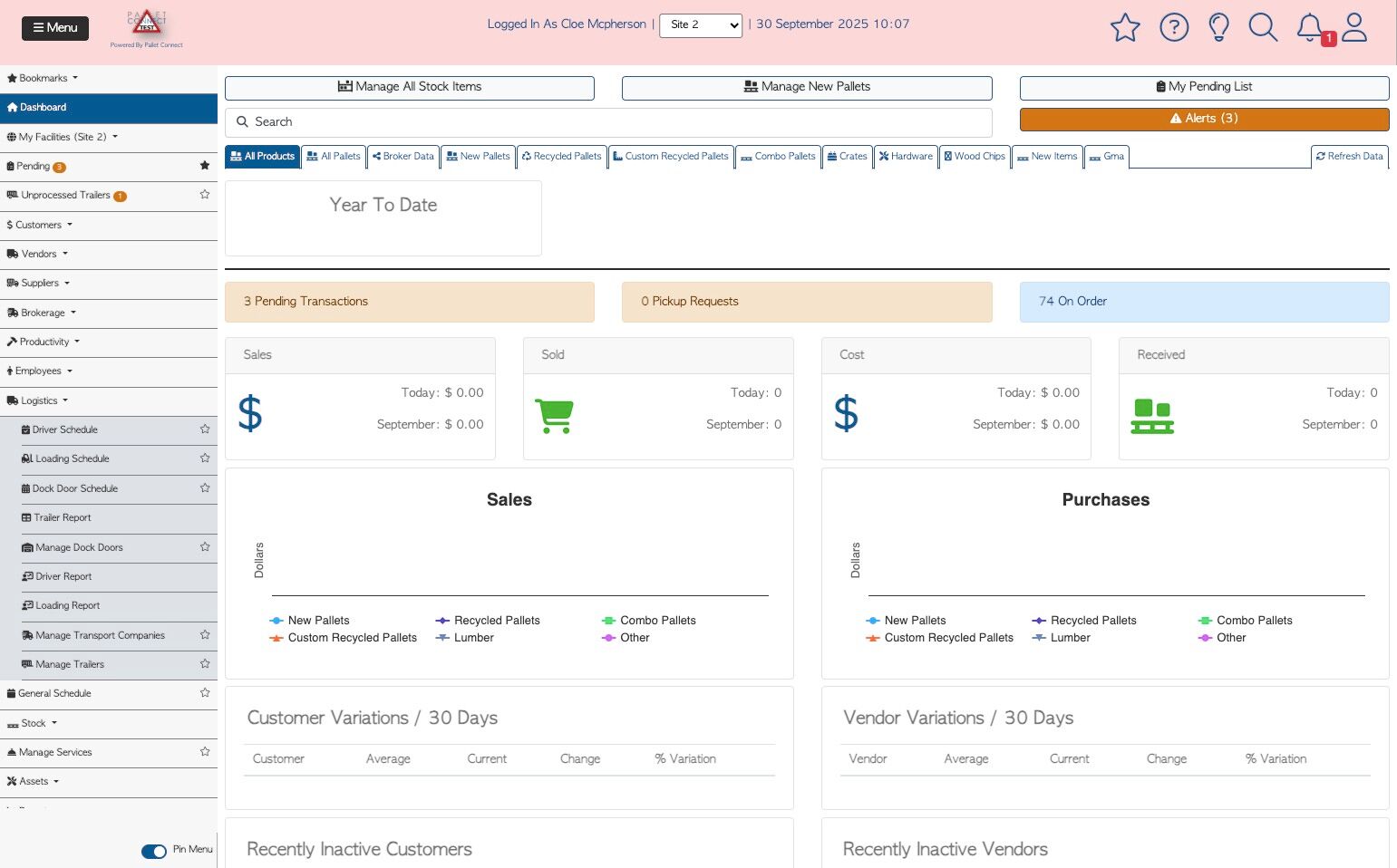Click Manage New Pallets button
The height and width of the screenshot is (868, 1397).
[x=807, y=87]
